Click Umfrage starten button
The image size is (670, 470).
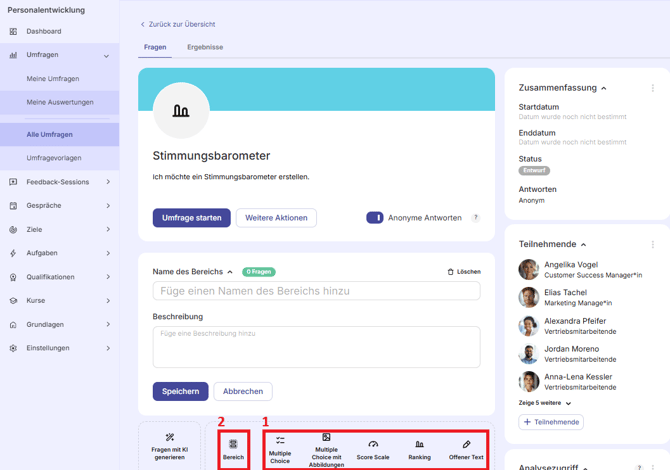(x=191, y=218)
